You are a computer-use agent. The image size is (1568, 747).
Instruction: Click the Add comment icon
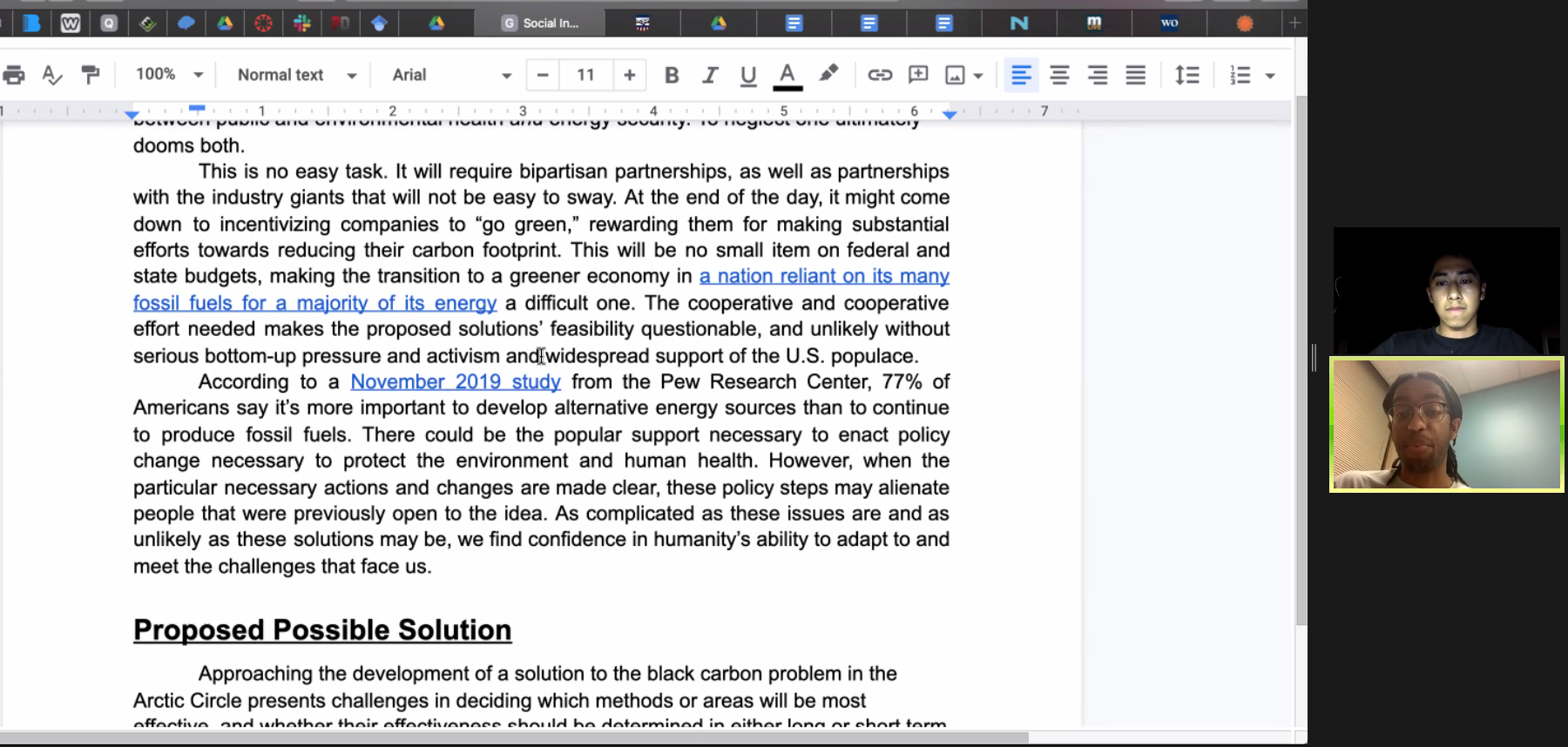coord(918,75)
